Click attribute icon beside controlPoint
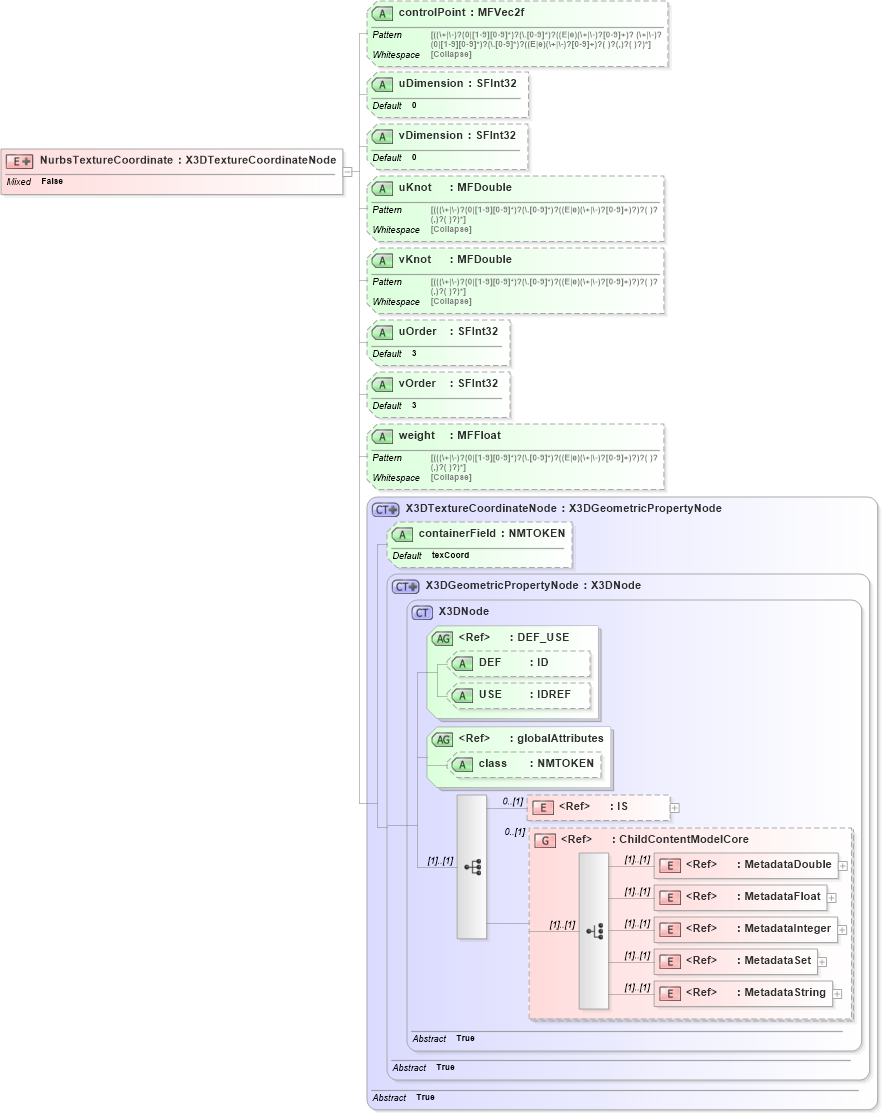Screen dimensions: 882x1113 pos(382,13)
